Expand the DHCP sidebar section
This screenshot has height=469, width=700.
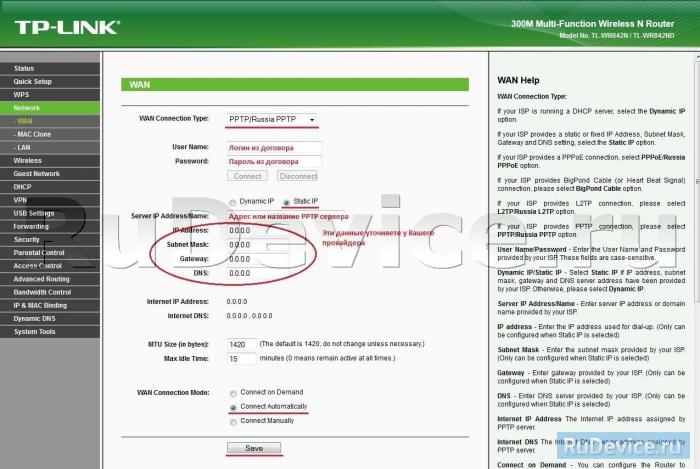point(22,186)
